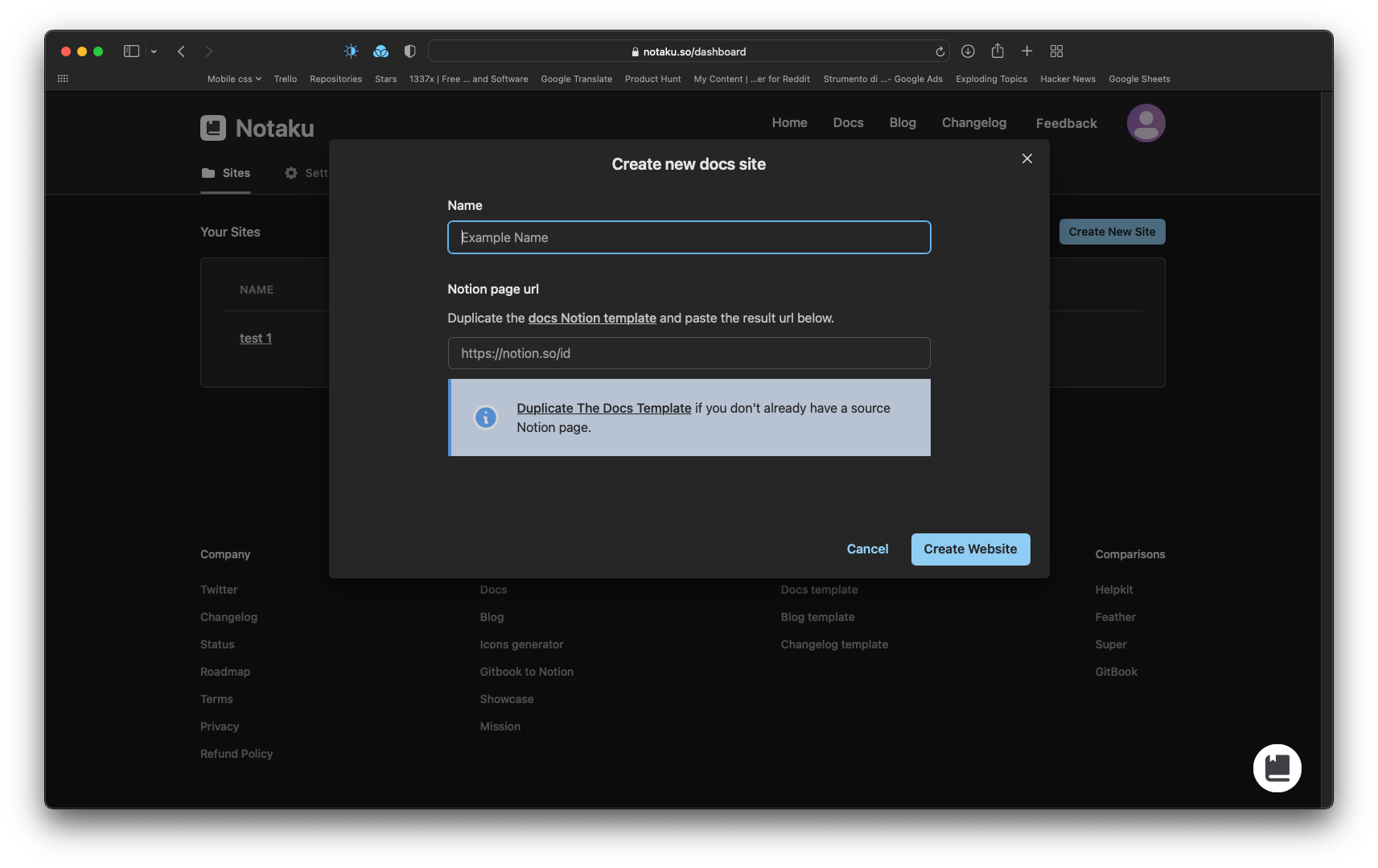Open the Changelog navigation item

coord(973,122)
